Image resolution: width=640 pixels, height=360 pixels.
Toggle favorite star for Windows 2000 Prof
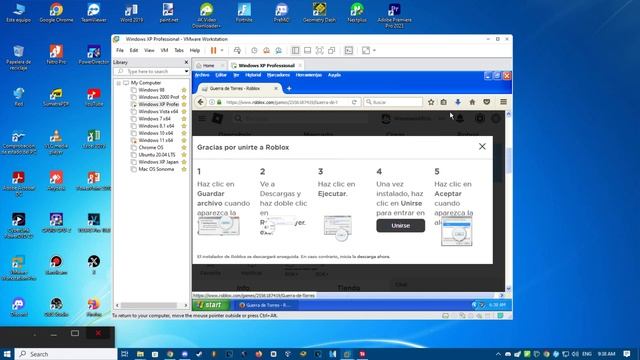click(184, 97)
